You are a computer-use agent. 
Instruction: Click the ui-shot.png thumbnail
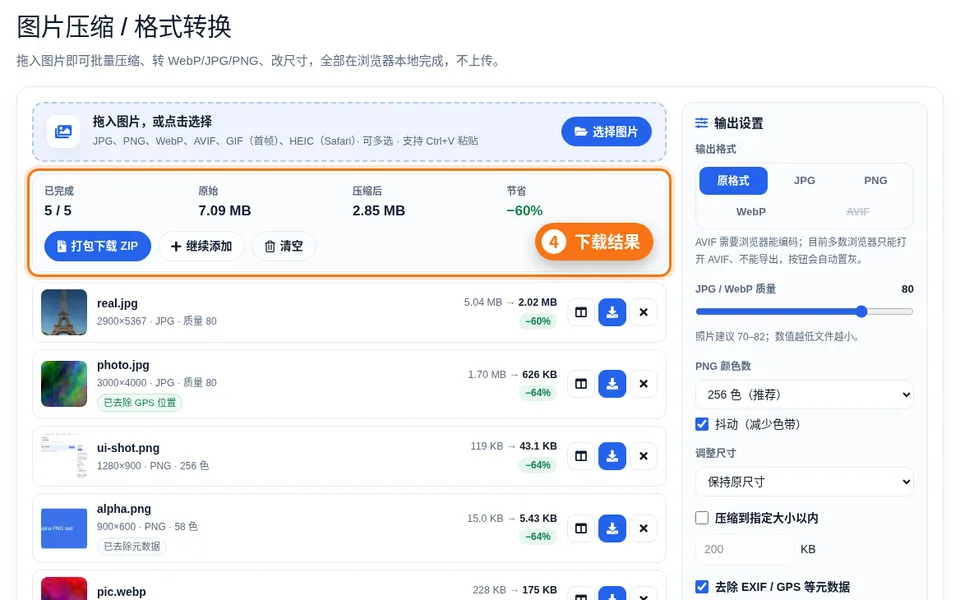pyautogui.click(x=64, y=456)
